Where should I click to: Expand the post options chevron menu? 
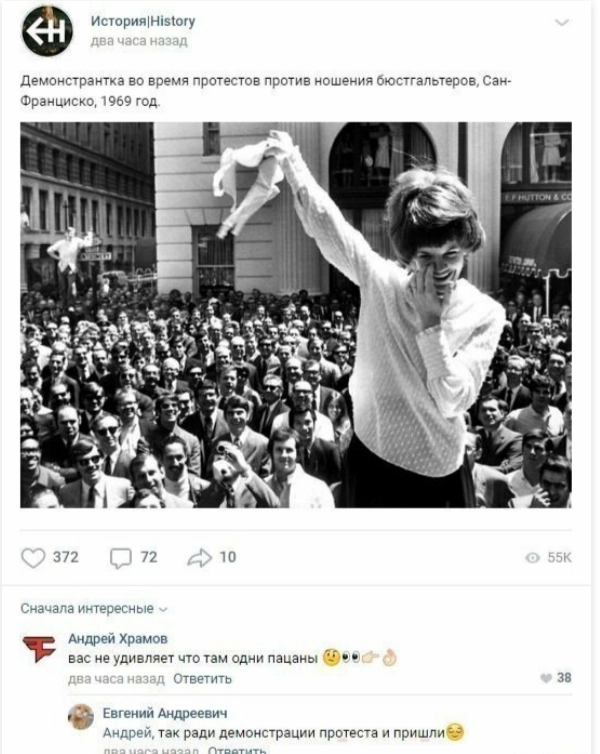pos(562,23)
